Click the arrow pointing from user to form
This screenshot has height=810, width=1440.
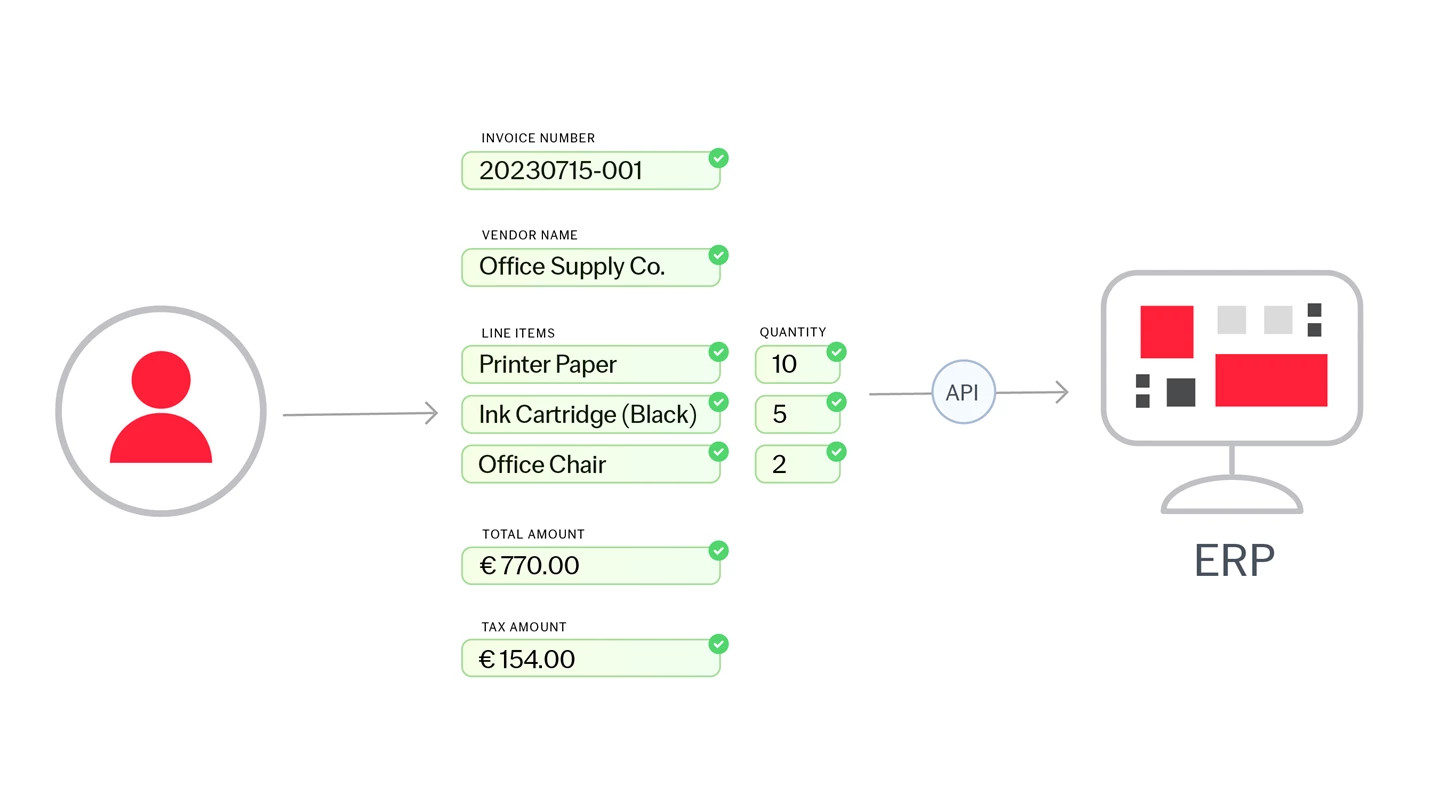[x=361, y=413]
